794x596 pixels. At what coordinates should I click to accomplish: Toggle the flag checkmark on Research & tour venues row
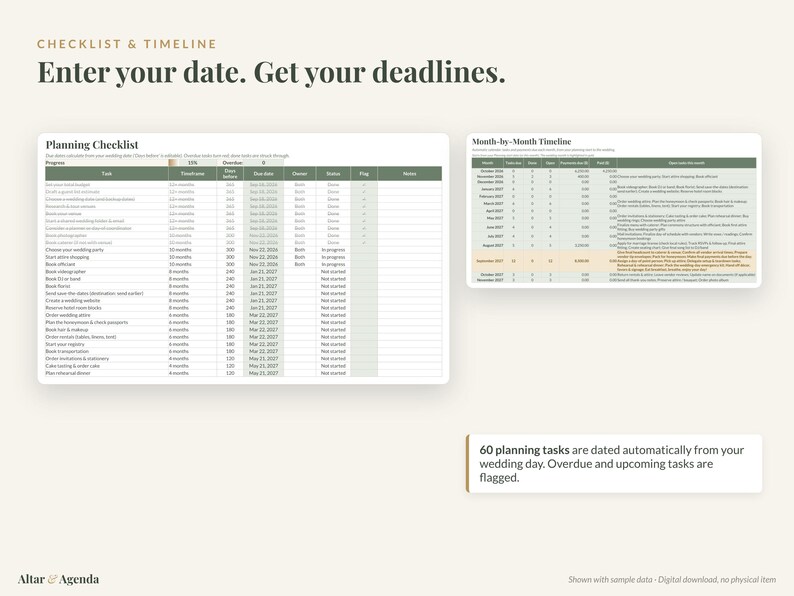pyautogui.click(x=364, y=207)
